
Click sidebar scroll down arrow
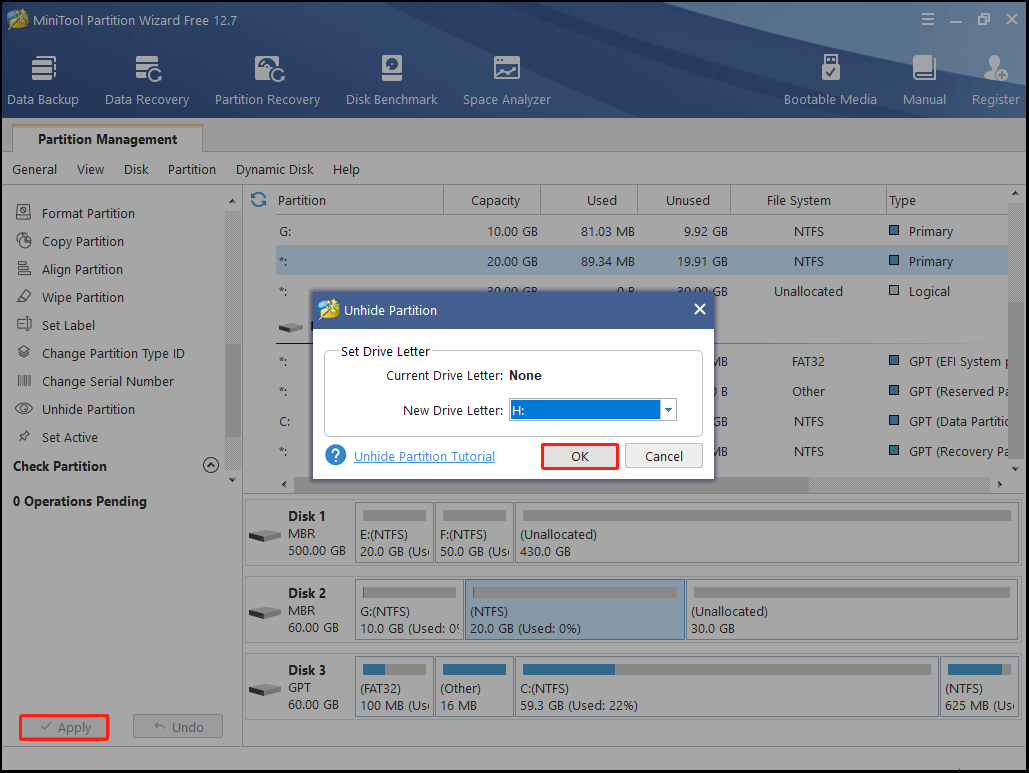coord(232,480)
